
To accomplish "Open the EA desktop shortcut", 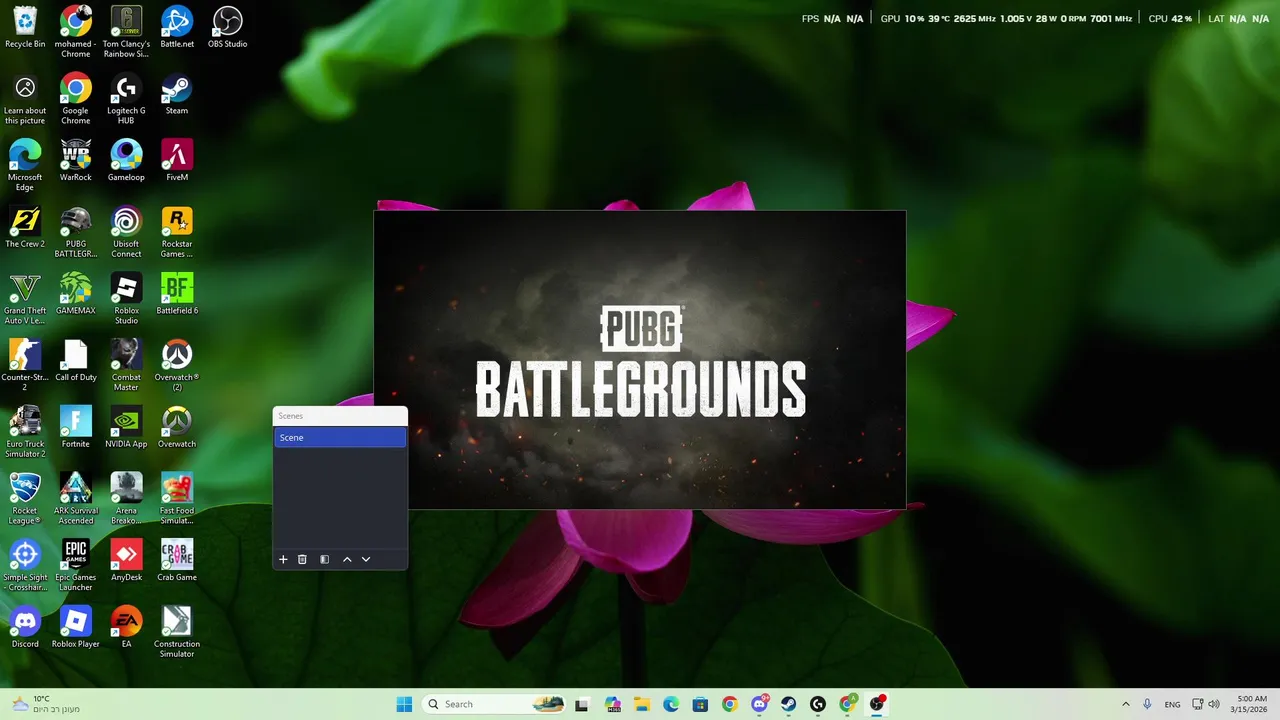I will click(x=126, y=627).
